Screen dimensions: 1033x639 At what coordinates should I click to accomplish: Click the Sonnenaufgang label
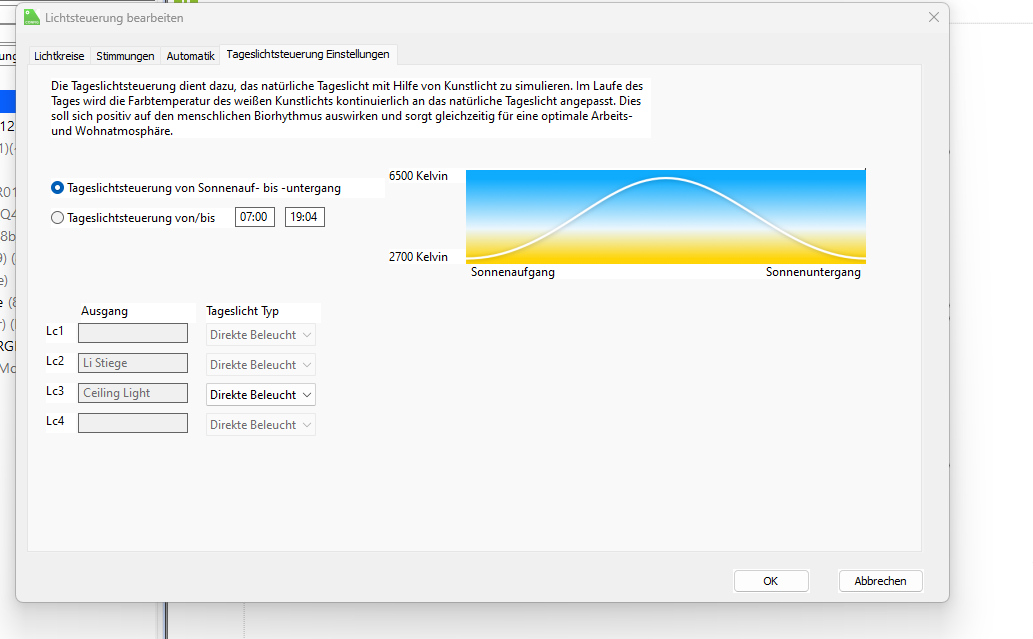point(513,272)
